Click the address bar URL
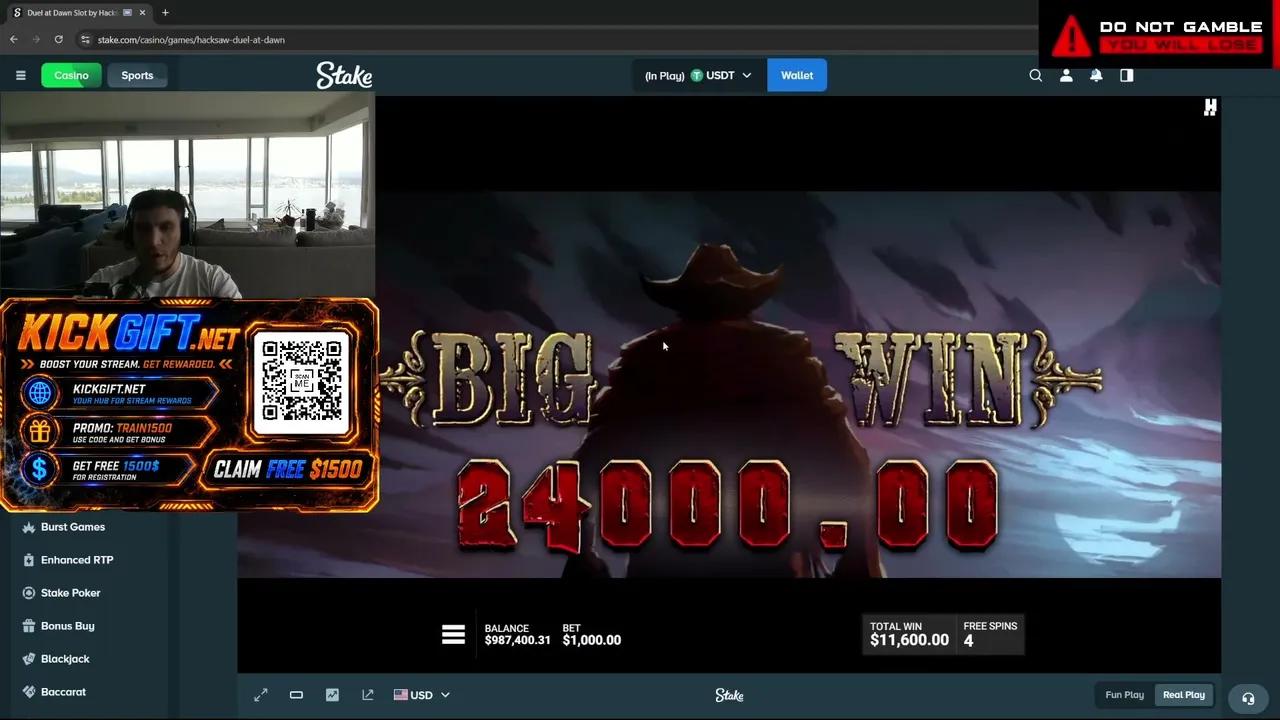1280x720 pixels. click(x=191, y=40)
